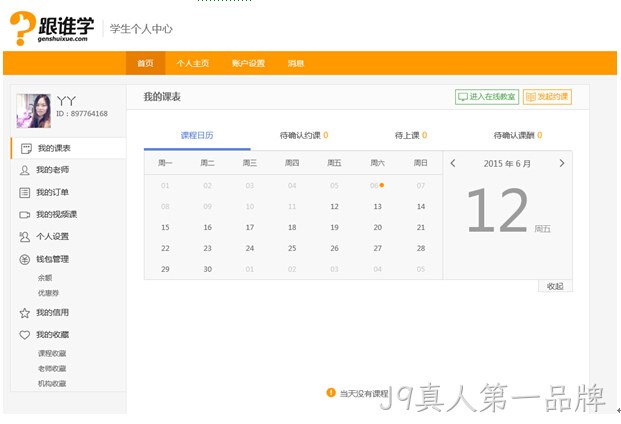Viewport: 621px width, 424px height.
Task: Select date 12 in the calendar grid
Action: point(335,207)
